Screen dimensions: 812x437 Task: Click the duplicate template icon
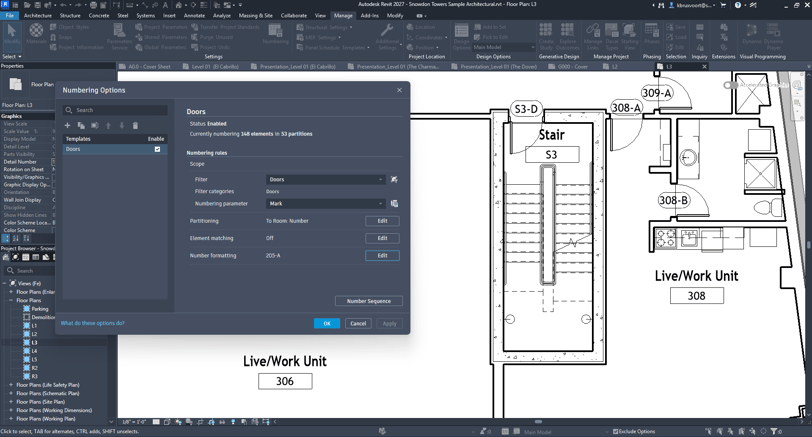[x=81, y=126]
